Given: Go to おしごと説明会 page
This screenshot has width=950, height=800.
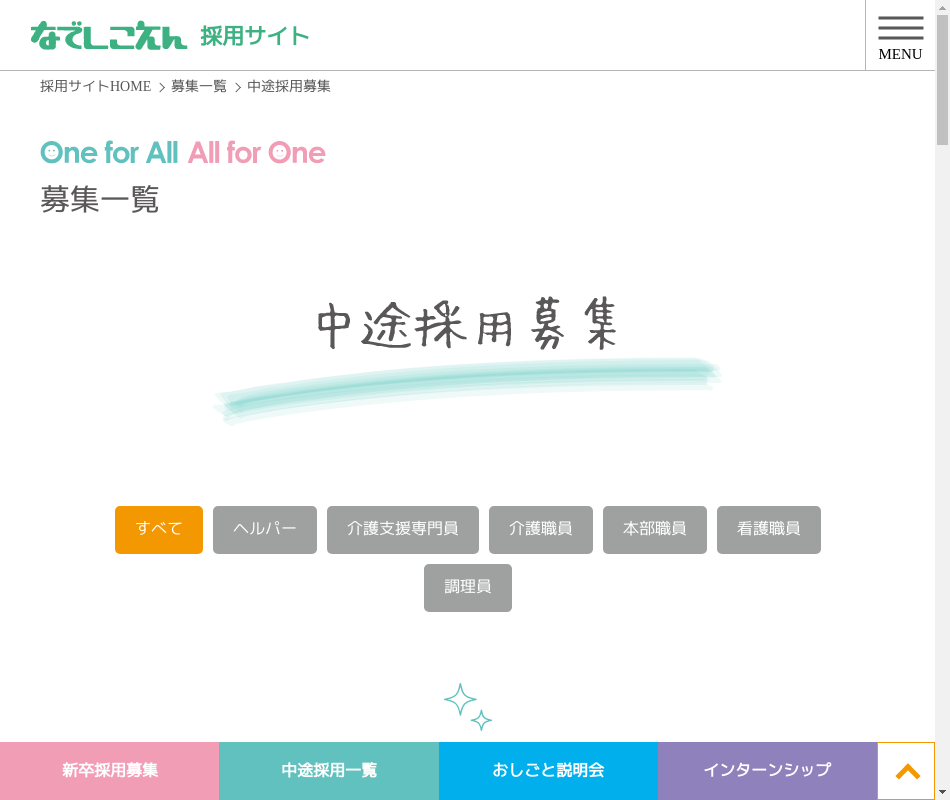Looking at the screenshot, I should 548,771.
